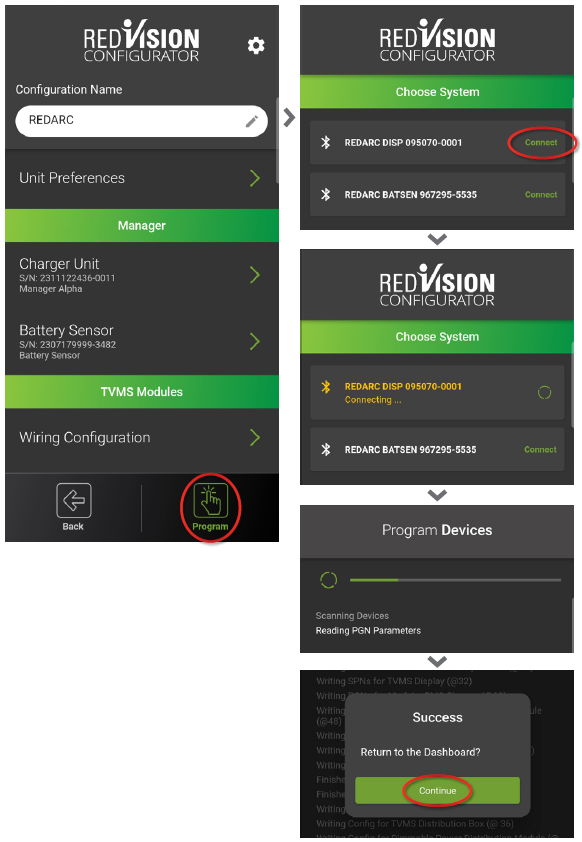Open Charger Unit details chevron
The width and height of the screenshot is (582, 842).
tap(255, 275)
